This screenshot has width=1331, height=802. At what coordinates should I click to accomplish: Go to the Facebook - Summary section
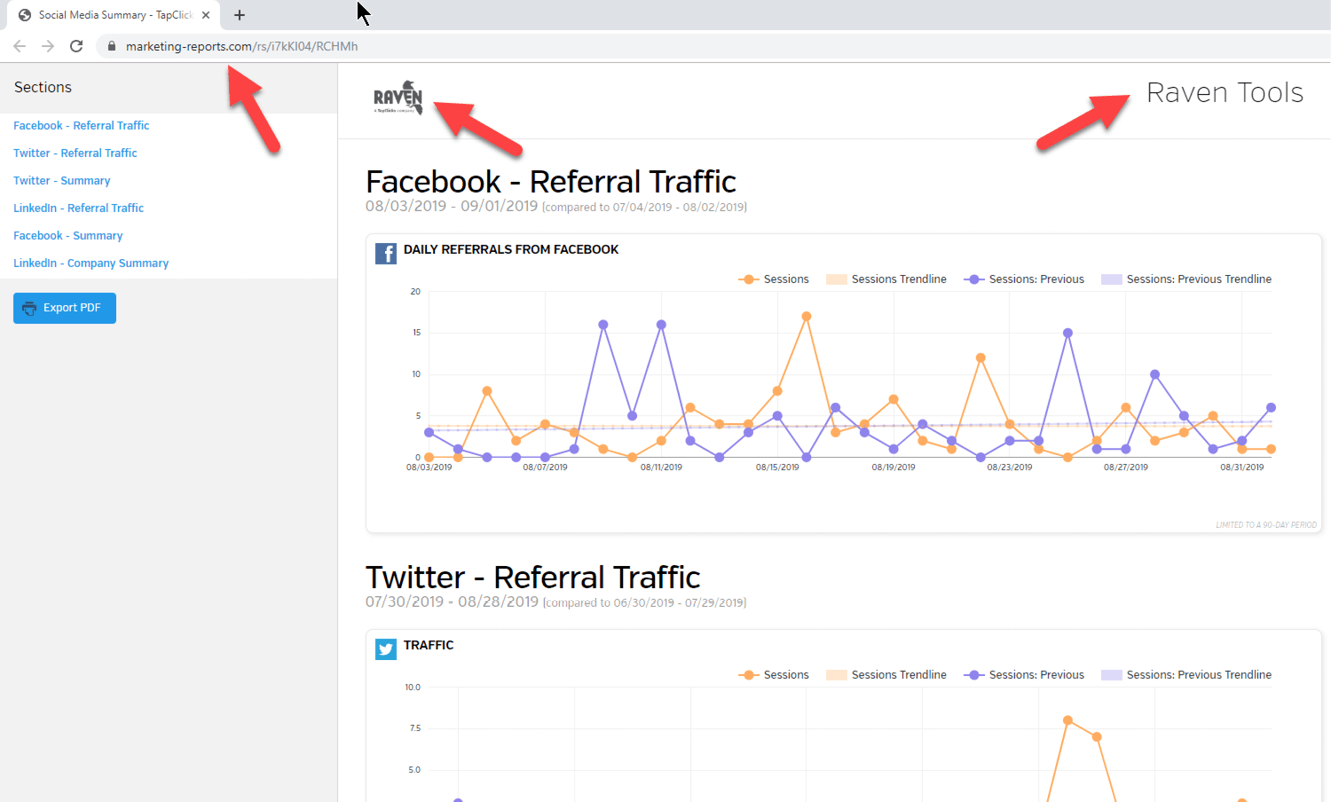[x=68, y=235]
